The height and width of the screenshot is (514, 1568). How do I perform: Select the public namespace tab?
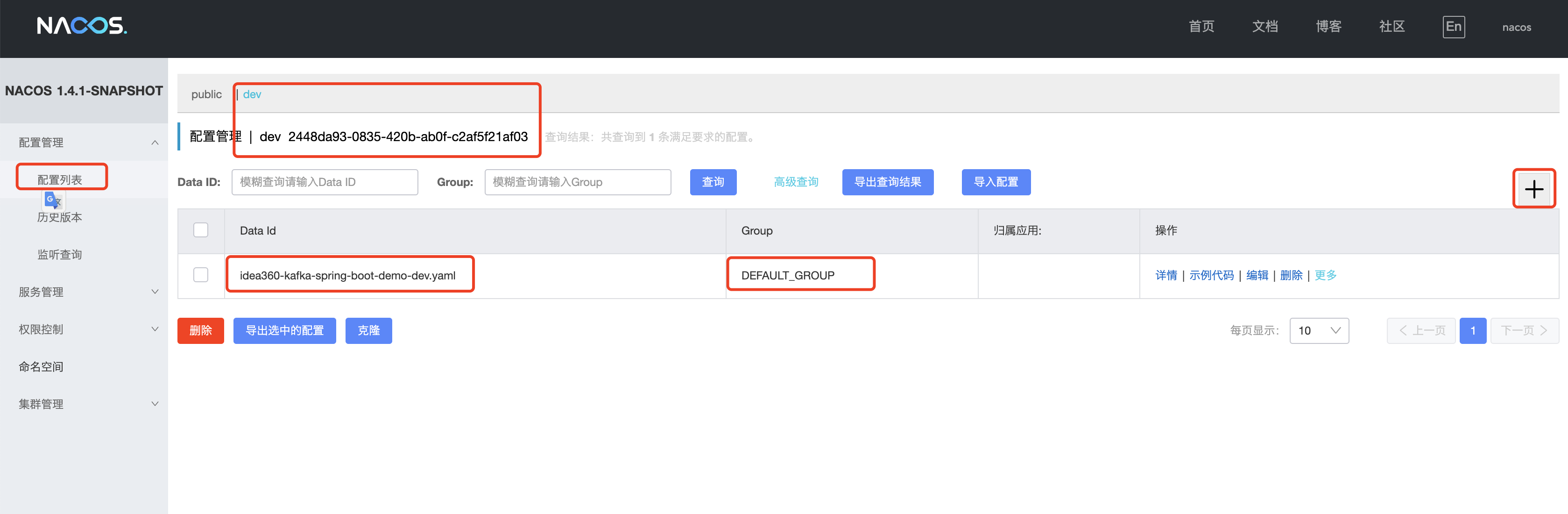[x=206, y=94]
